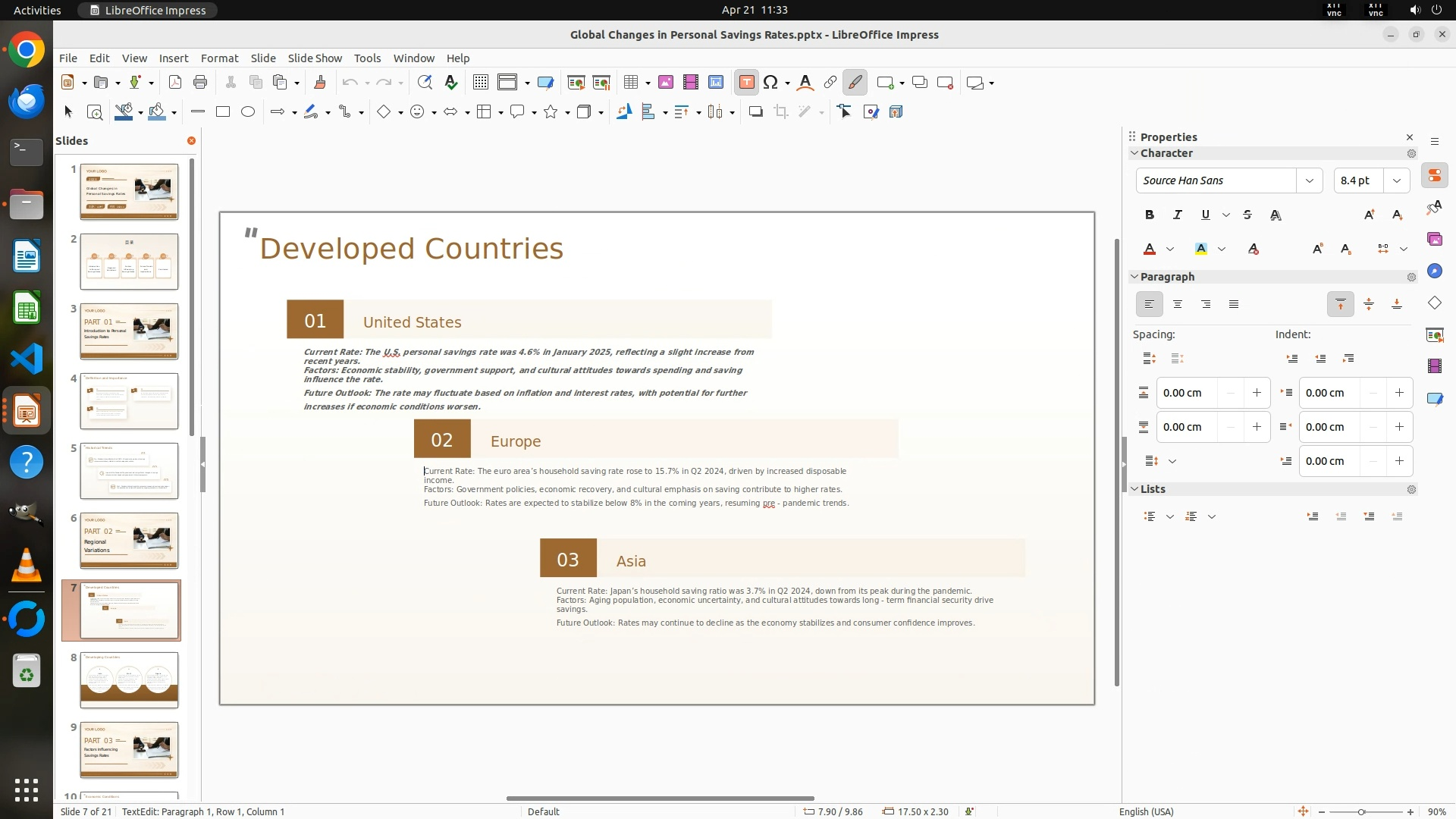Screen dimensions: 1456x819
Task: Open the Format menu
Action: (x=219, y=58)
